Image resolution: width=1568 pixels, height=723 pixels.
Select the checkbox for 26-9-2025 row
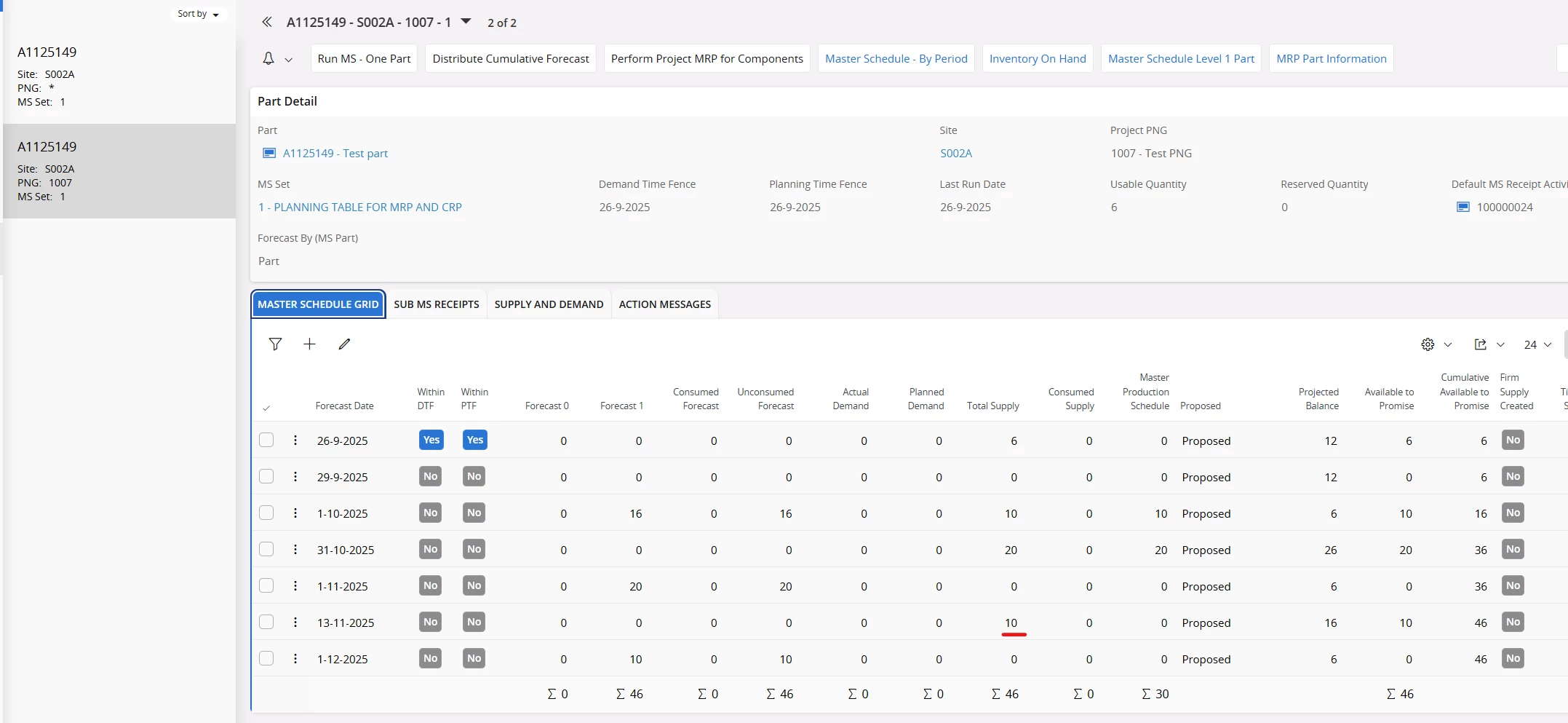coord(266,440)
